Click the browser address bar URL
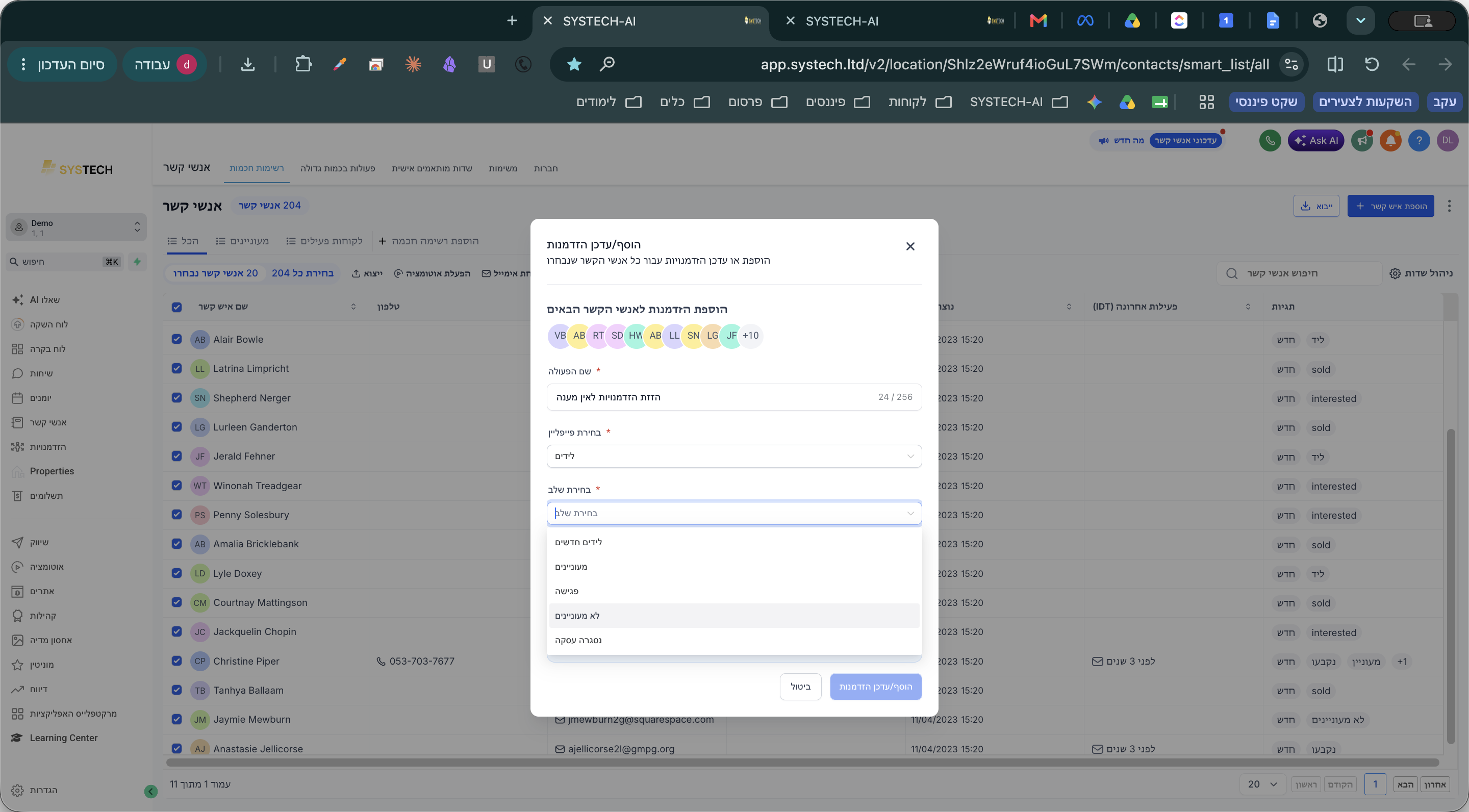 (1015, 64)
